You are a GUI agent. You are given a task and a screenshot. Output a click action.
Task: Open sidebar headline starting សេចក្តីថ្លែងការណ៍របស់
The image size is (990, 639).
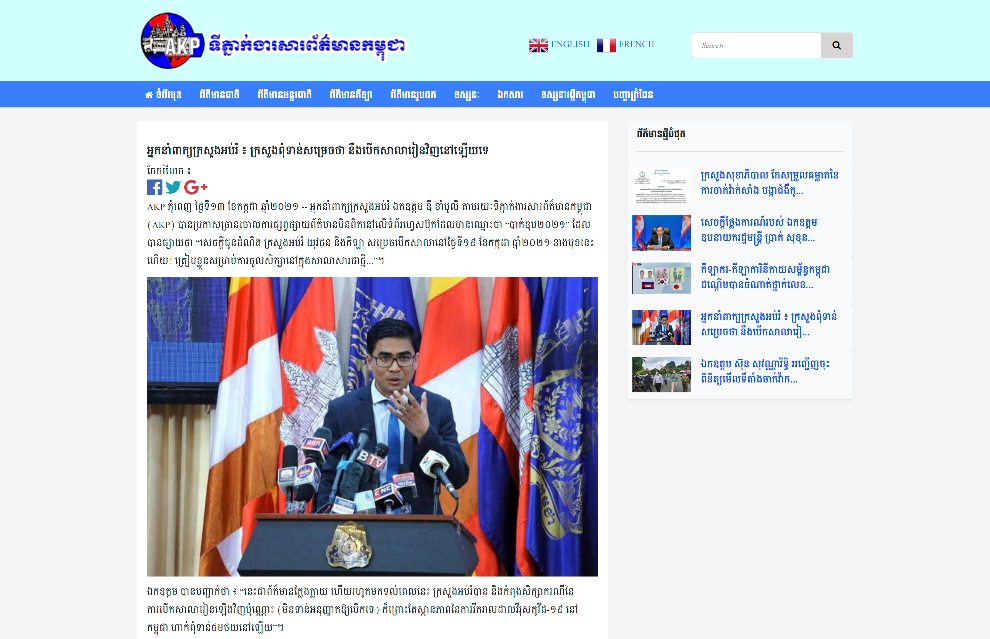758,230
